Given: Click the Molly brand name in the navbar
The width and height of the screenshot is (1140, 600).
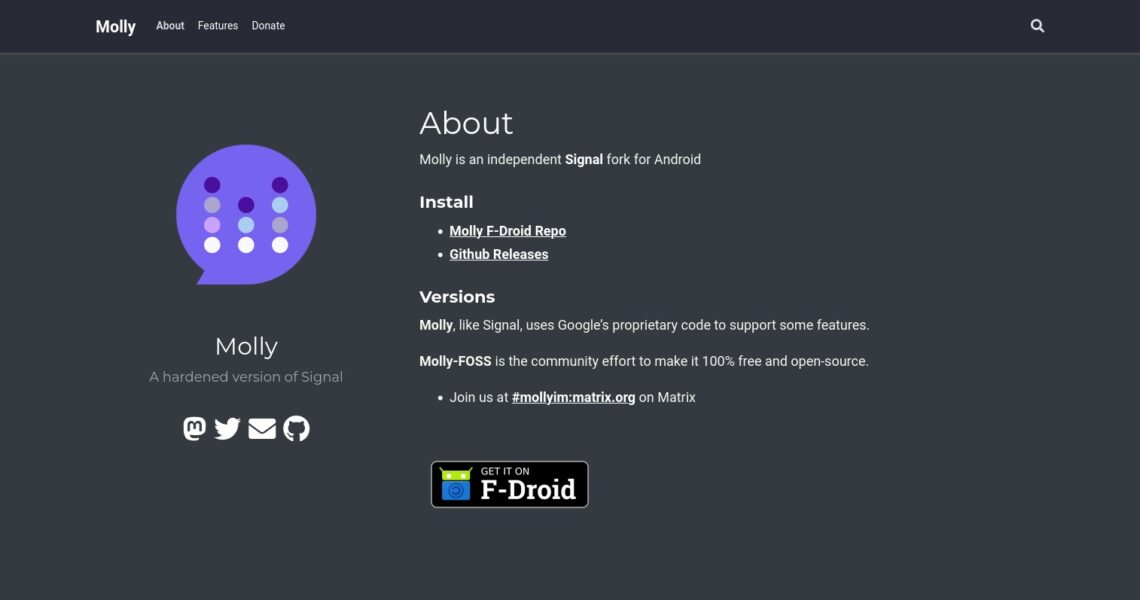Looking at the screenshot, I should (115, 27).
